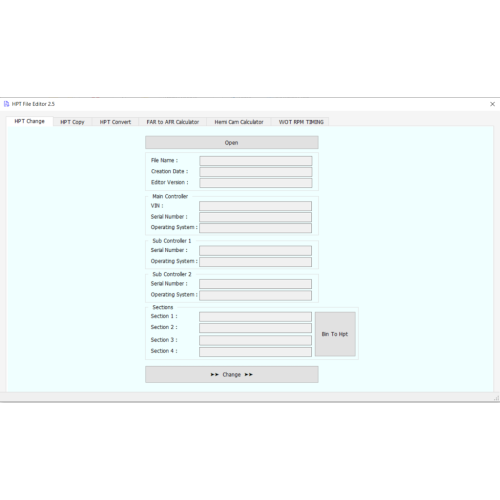The height and width of the screenshot is (500, 500).
Task: Click the Bin To Hpt button
Action: pos(335,334)
